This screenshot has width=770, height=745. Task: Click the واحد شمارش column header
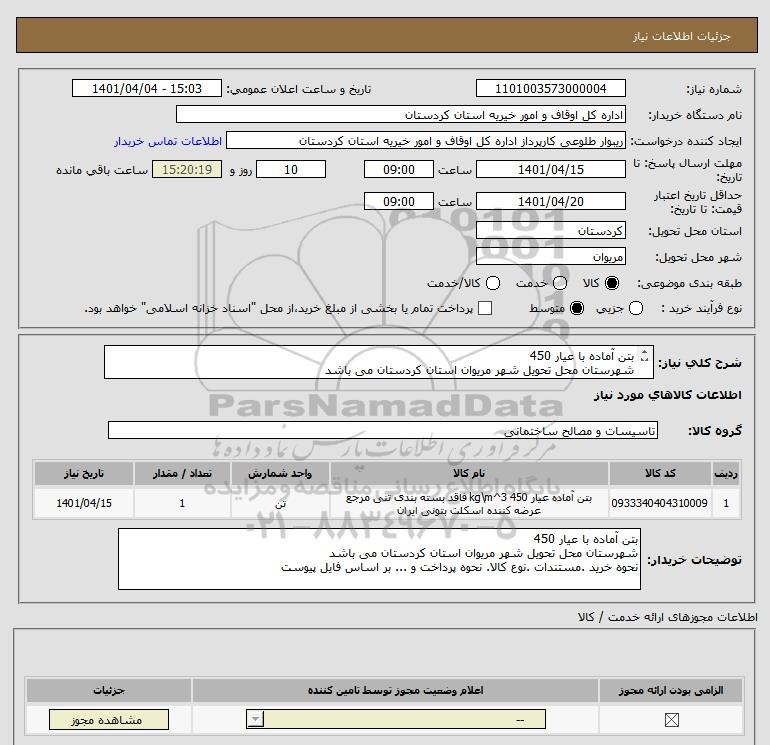[280, 473]
